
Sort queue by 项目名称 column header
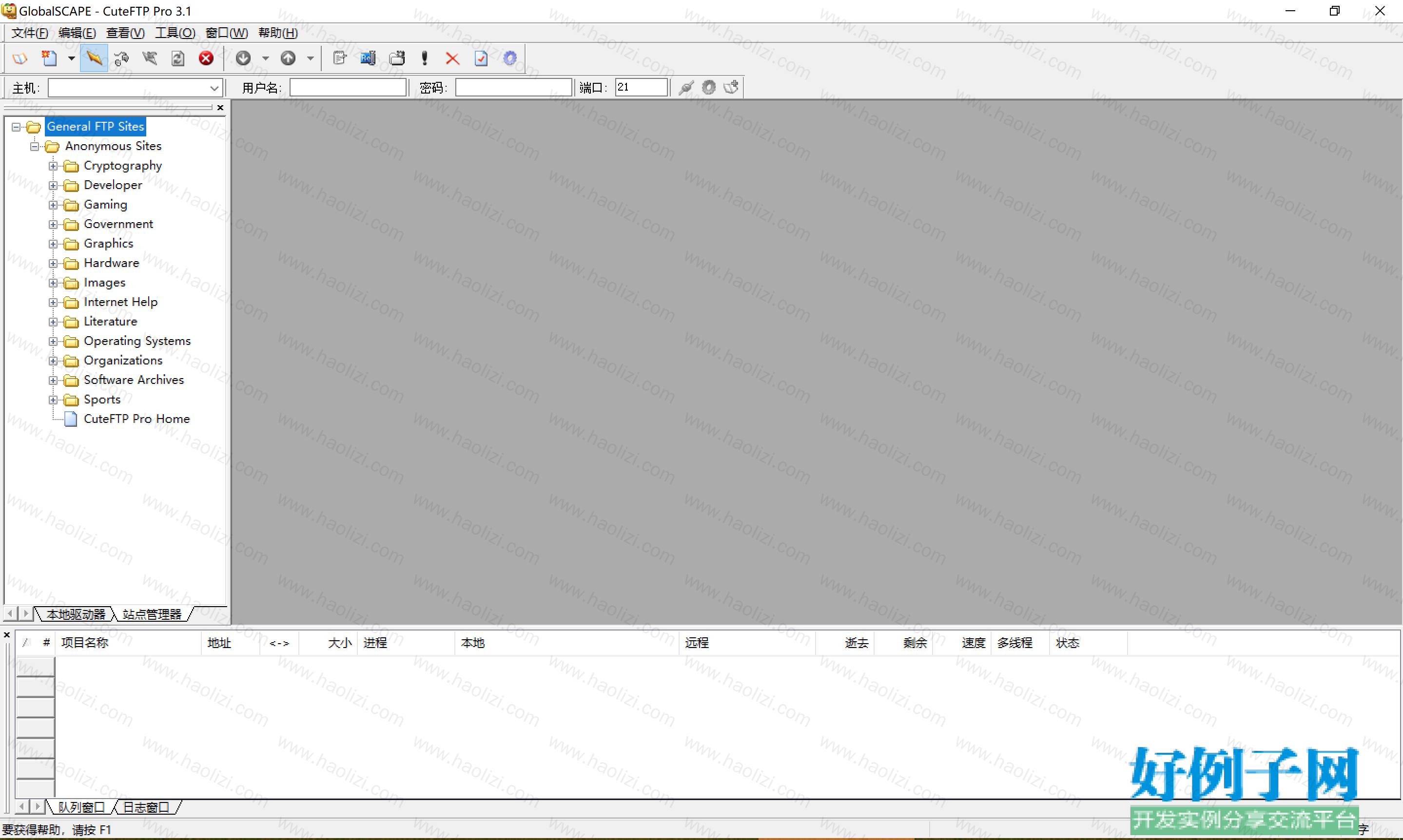[x=128, y=643]
